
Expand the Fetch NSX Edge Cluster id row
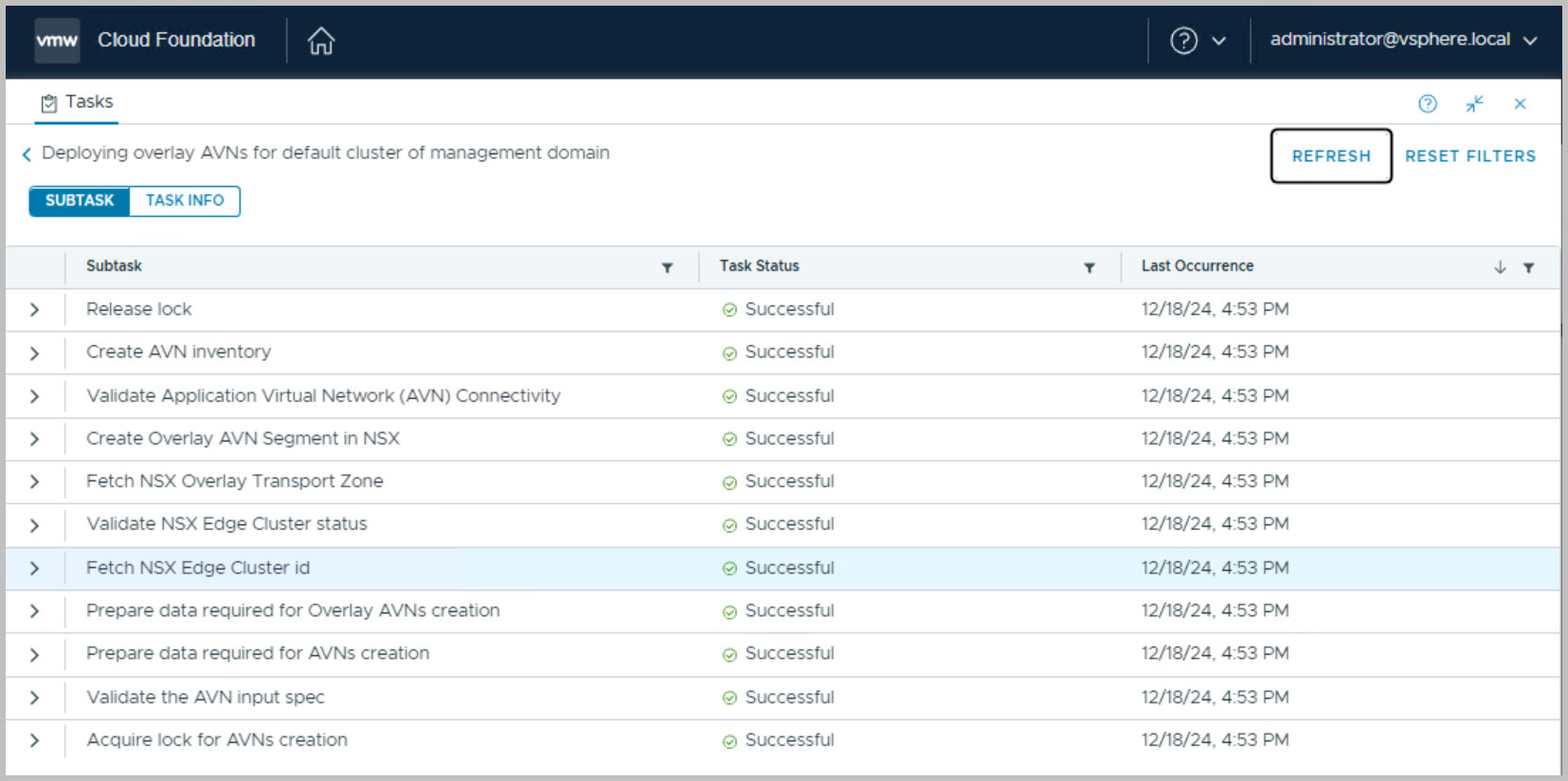tap(35, 569)
